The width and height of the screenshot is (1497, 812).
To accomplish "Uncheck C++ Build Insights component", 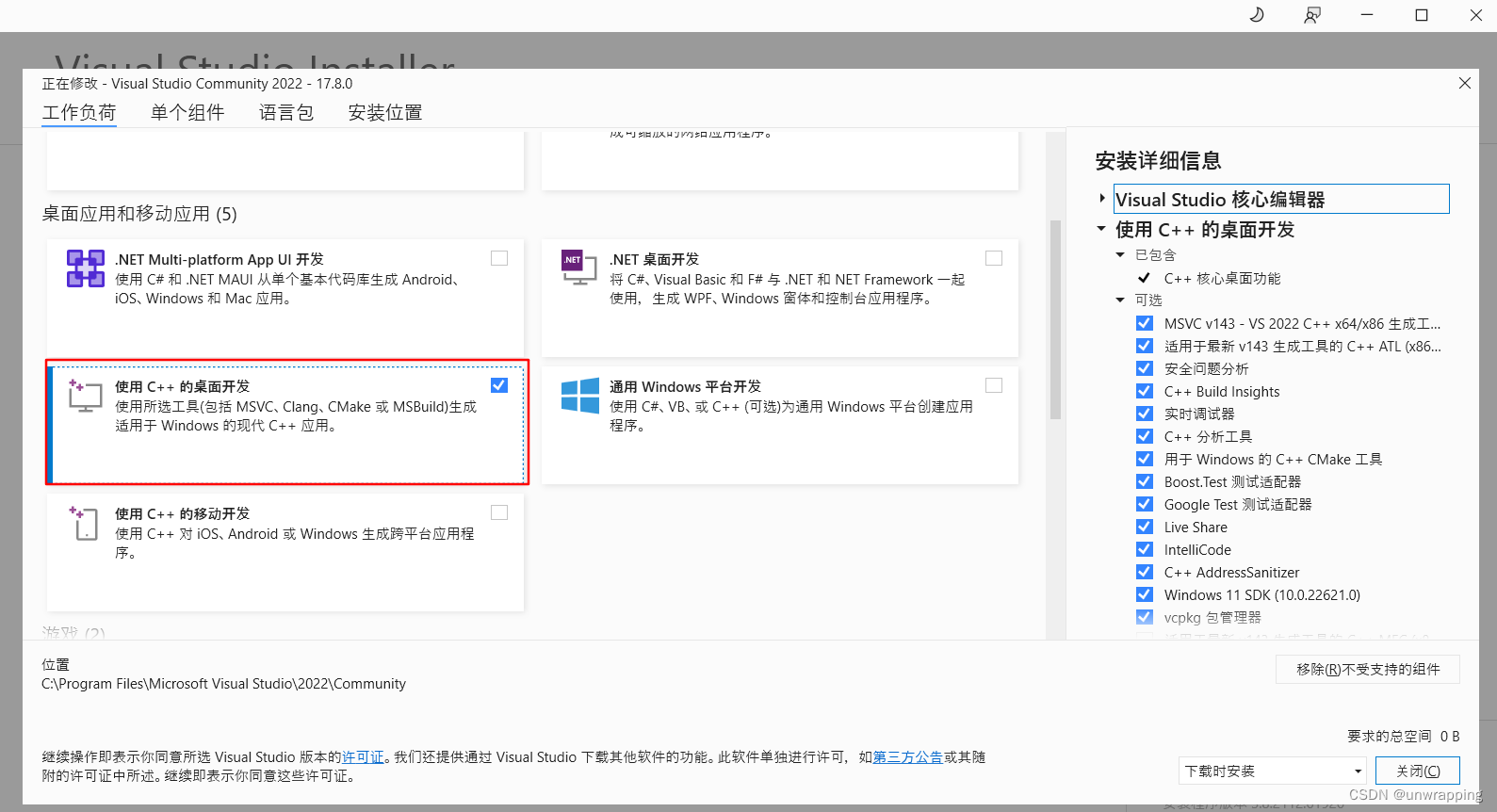I will (1145, 391).
